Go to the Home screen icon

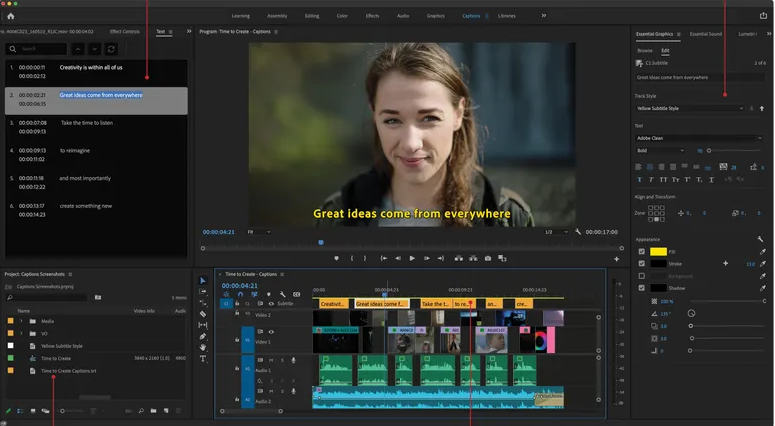coord(10,16)
